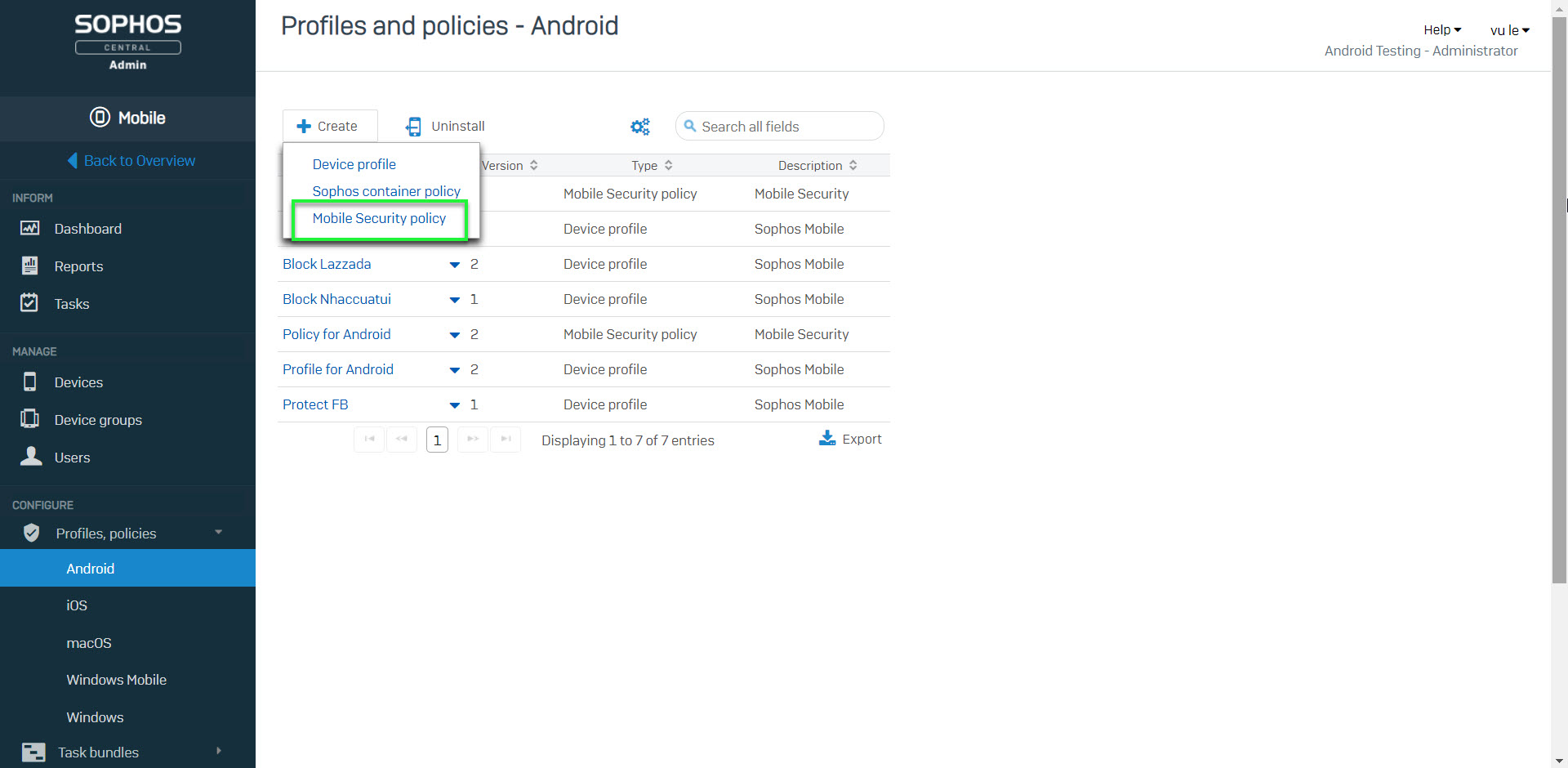Go to next page pagination button
This screenshot has width=1568, height=768.
point(473,440)
